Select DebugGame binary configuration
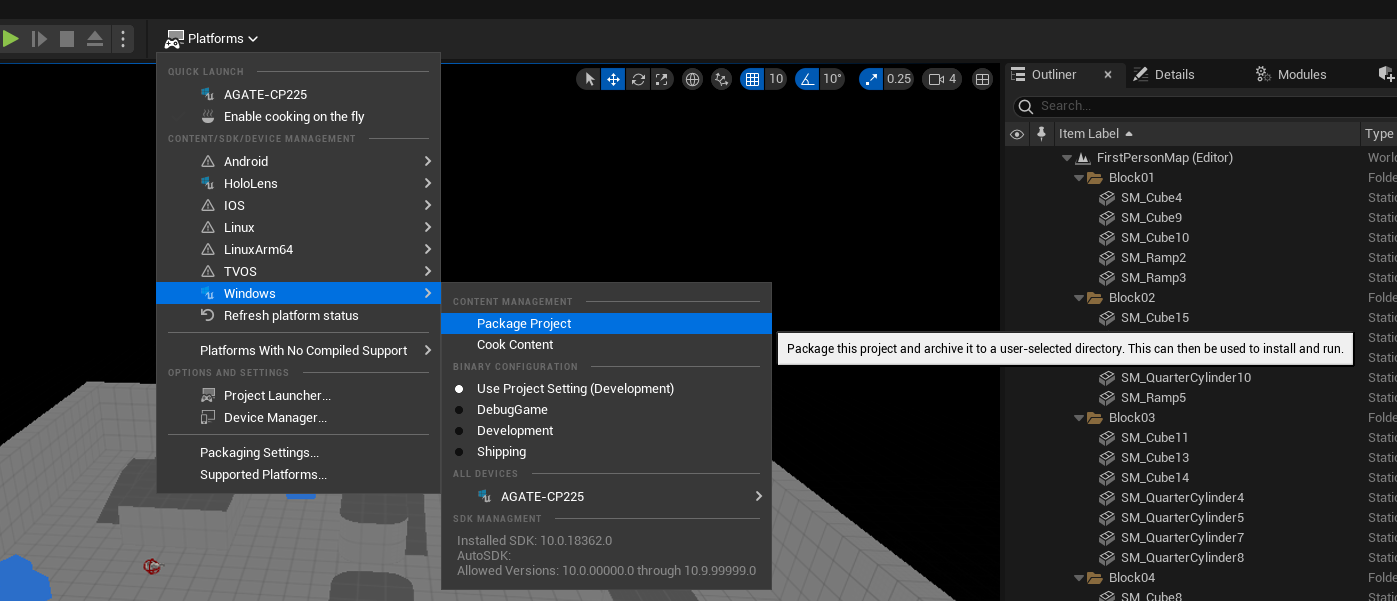This screenshot has height=601, width=1397. pos(511,410)
